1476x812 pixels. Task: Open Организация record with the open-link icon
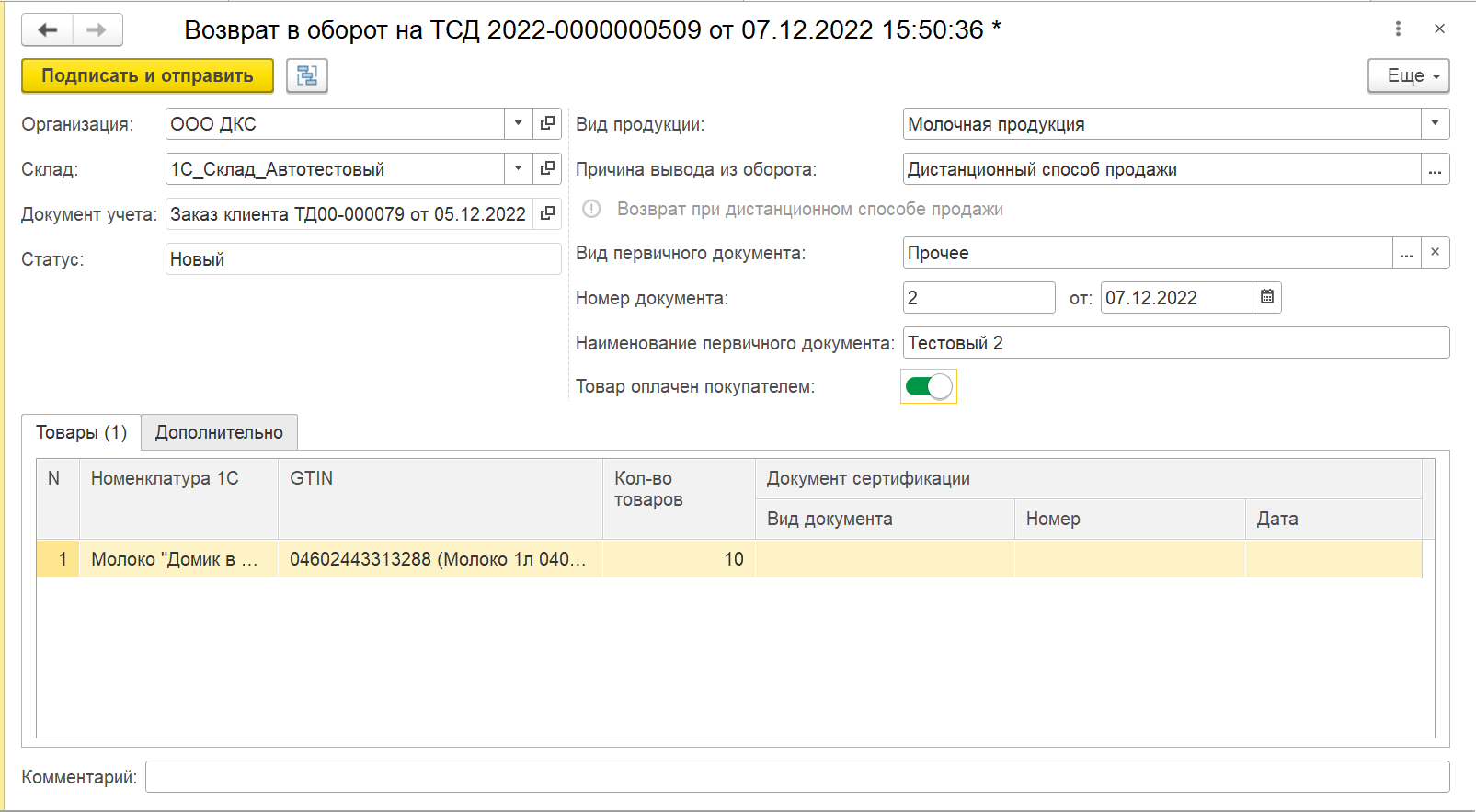547,123
